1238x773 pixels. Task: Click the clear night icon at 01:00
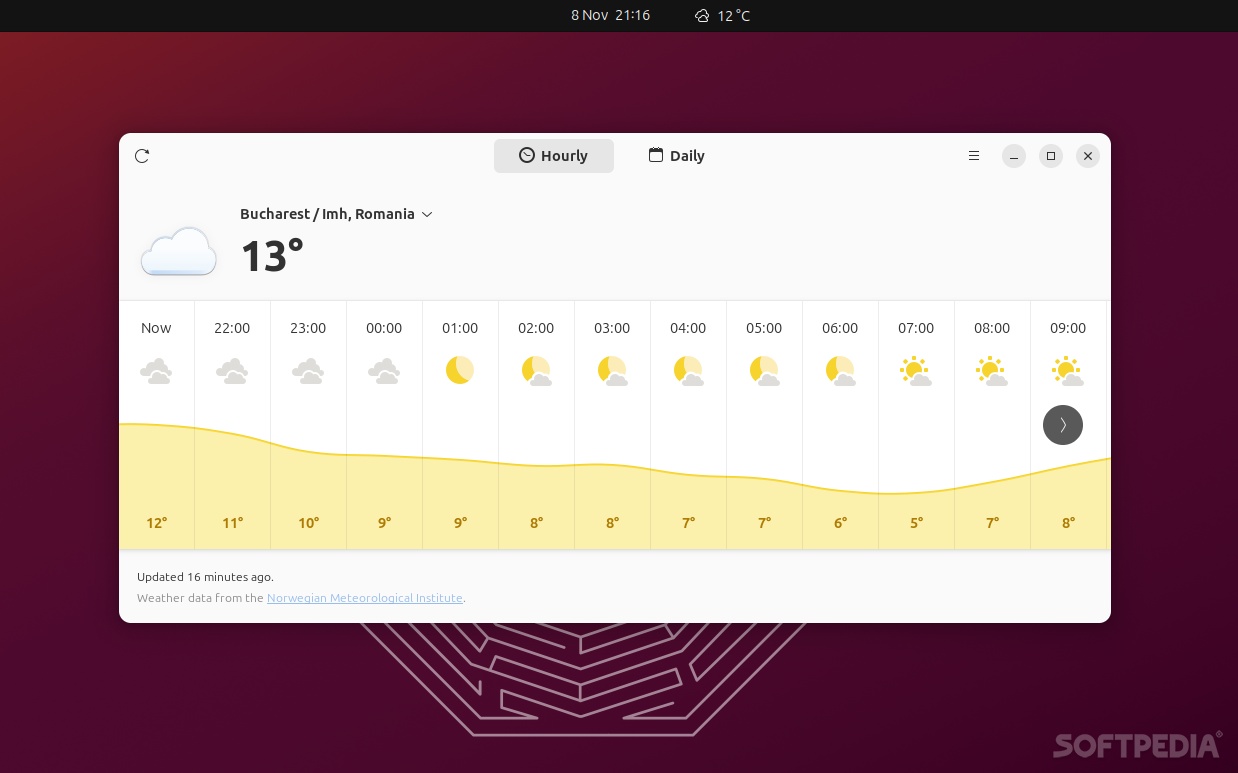coord(460,370)
